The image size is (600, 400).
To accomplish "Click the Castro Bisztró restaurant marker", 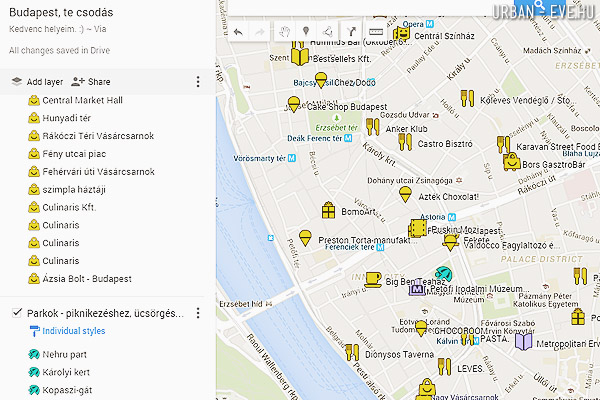I will pos(405,142).
